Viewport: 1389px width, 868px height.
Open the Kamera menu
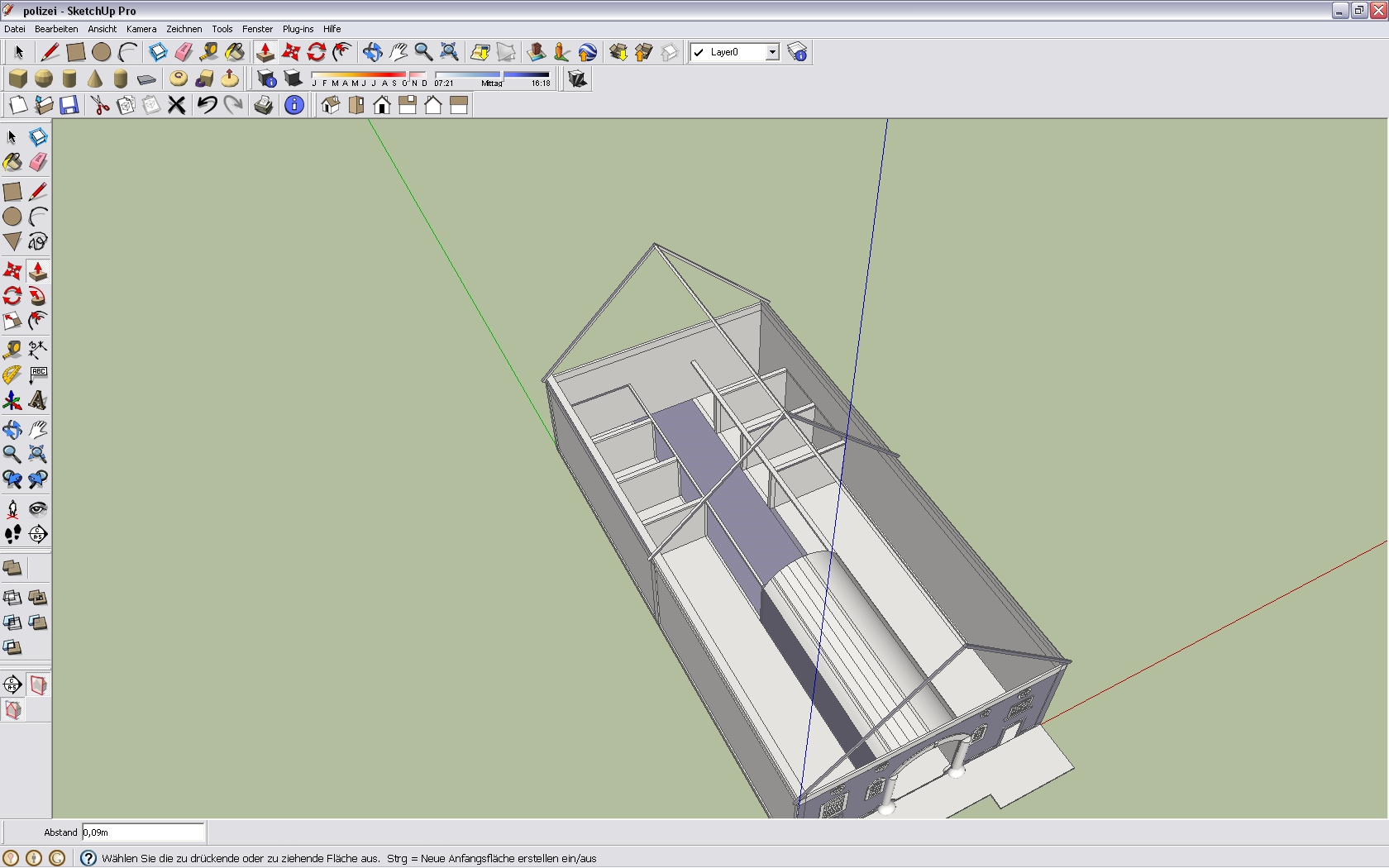click(141, 29)
